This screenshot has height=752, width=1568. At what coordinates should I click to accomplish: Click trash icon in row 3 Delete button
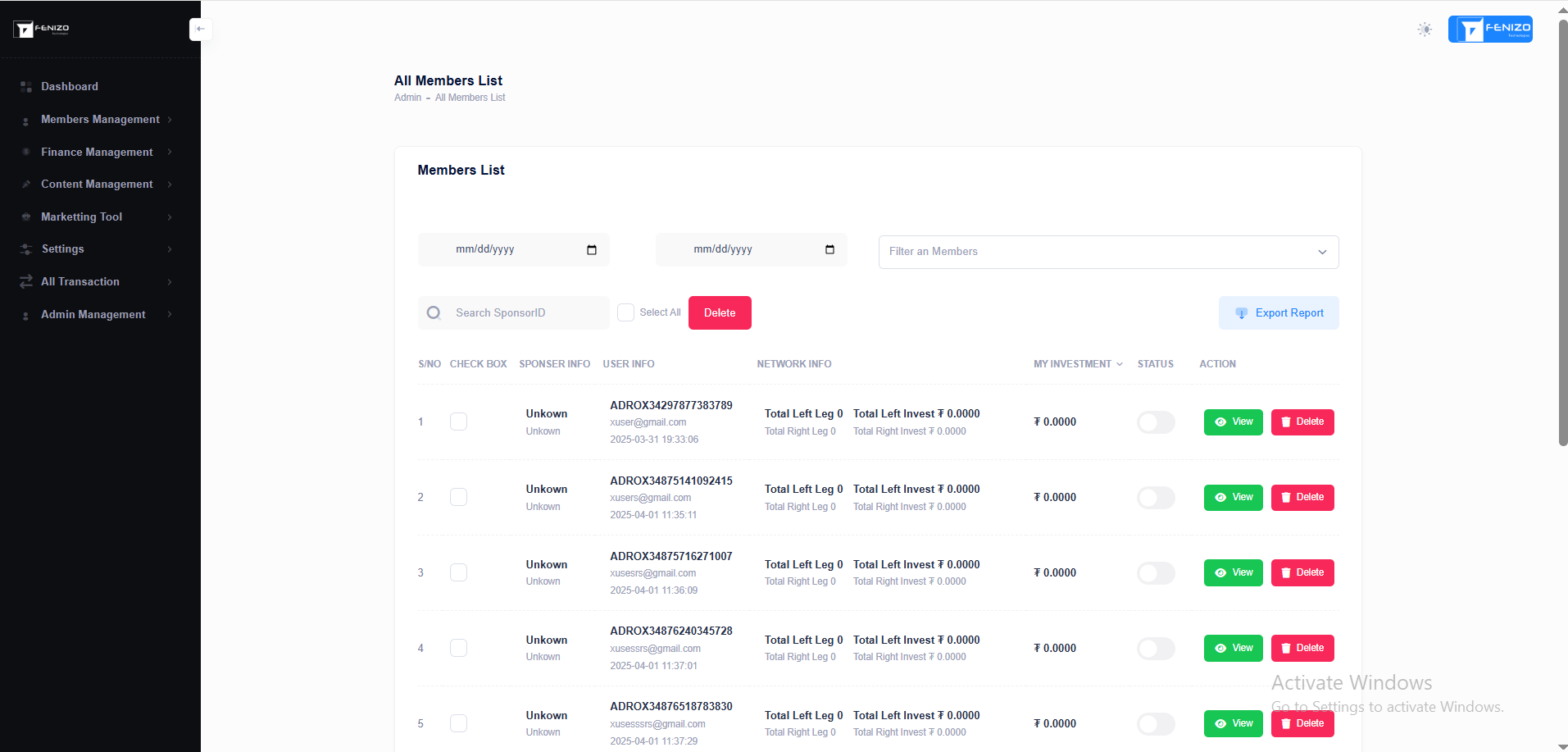pos(1286,573)
